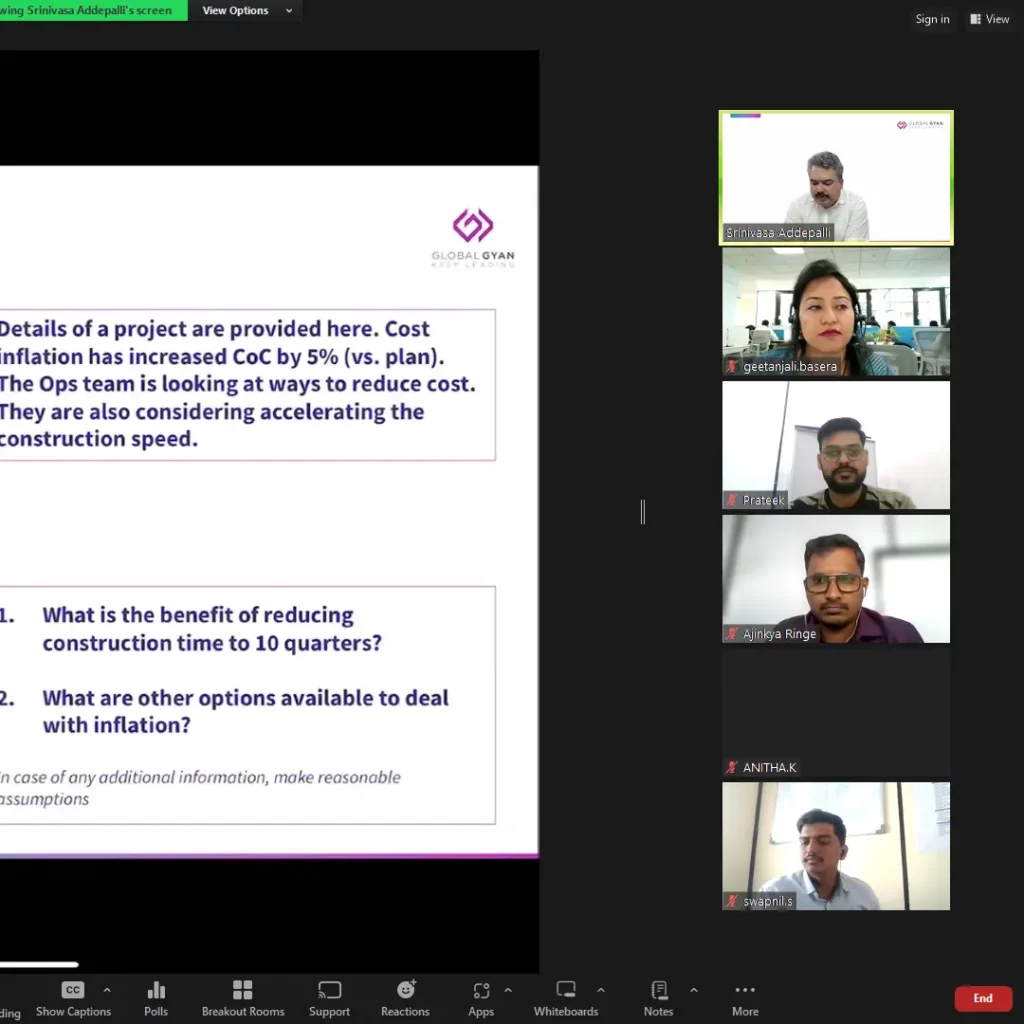1024x1024 pixels.
Task: Open the Apps panel
Action: 481,997
